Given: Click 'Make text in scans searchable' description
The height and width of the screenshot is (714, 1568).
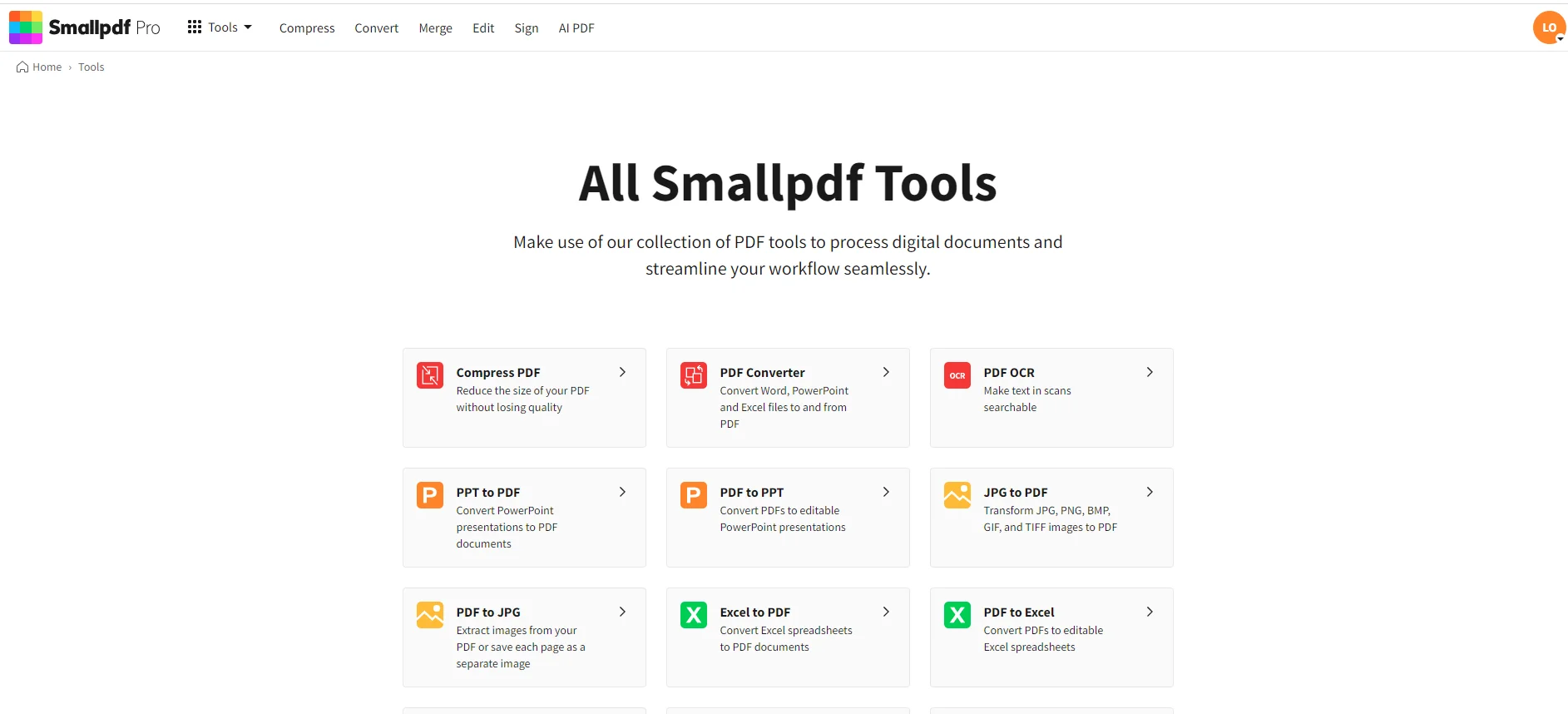Looking at the screenshot, I should click(1027, 399).
